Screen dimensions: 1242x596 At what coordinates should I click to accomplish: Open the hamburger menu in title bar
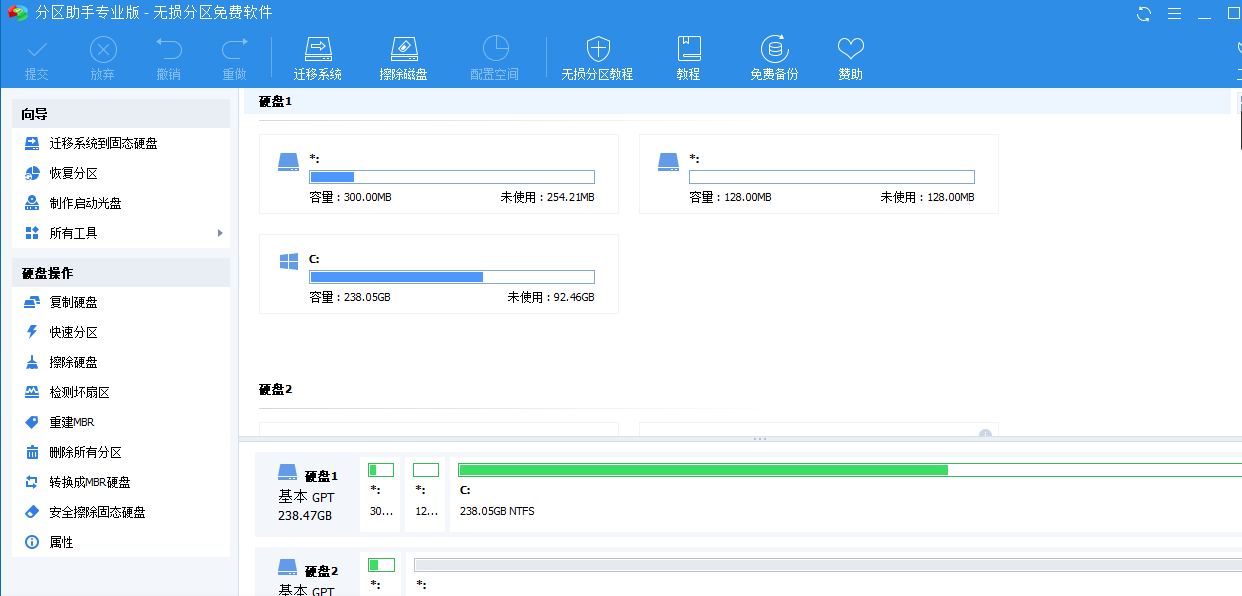point(1174,13)
